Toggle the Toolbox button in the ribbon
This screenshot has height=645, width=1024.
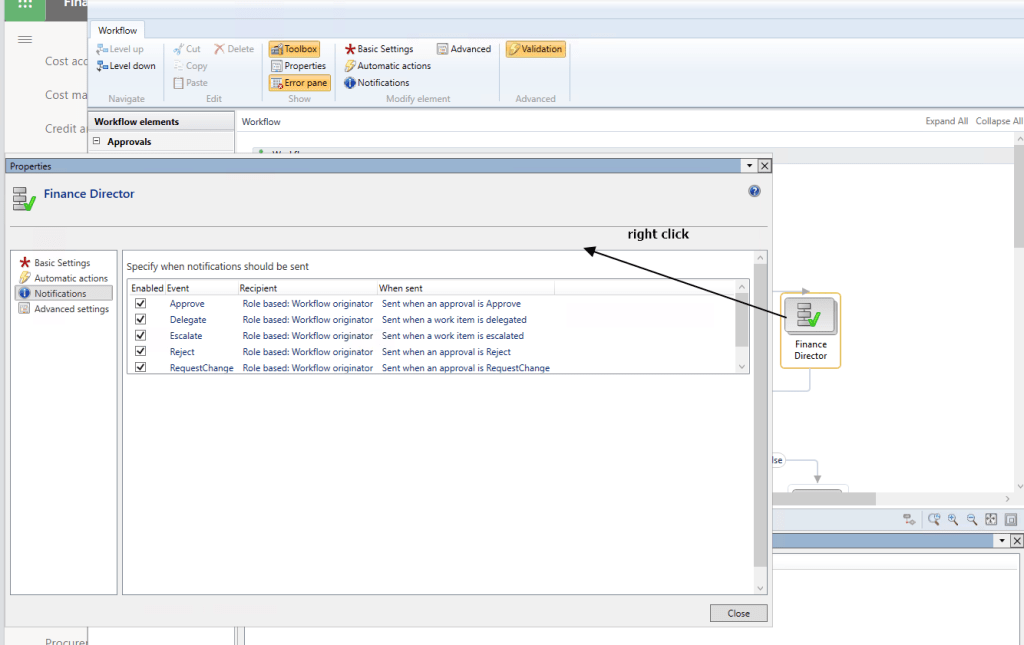click(294, 49)
